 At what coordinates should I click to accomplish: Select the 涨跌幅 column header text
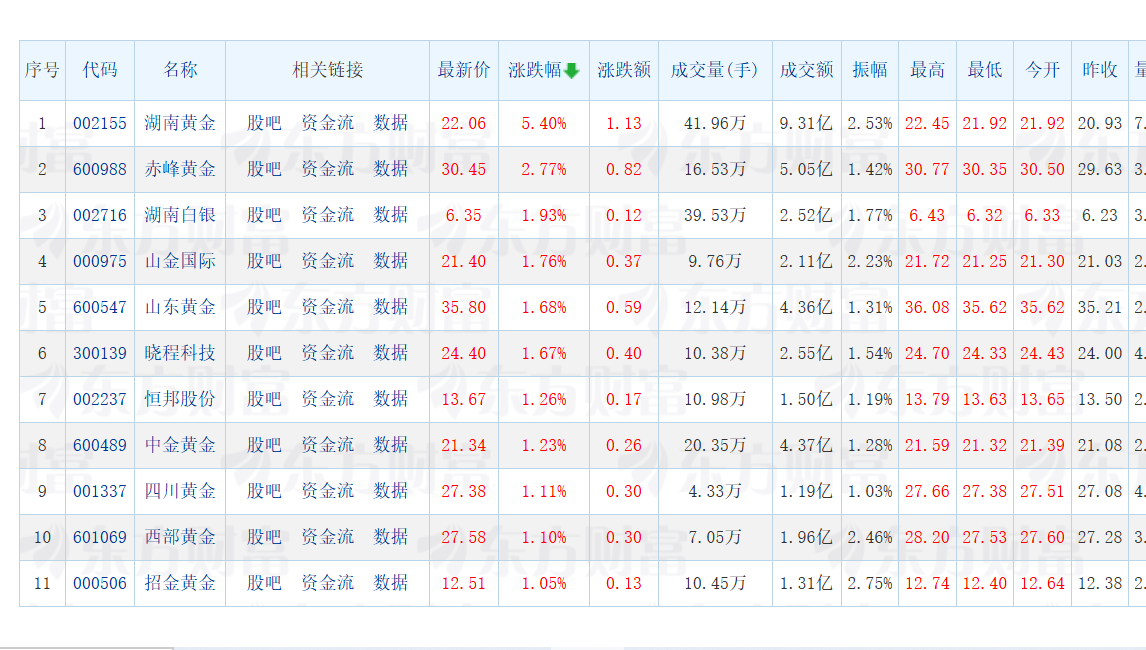pyautogui.click(x=534, y=70)
